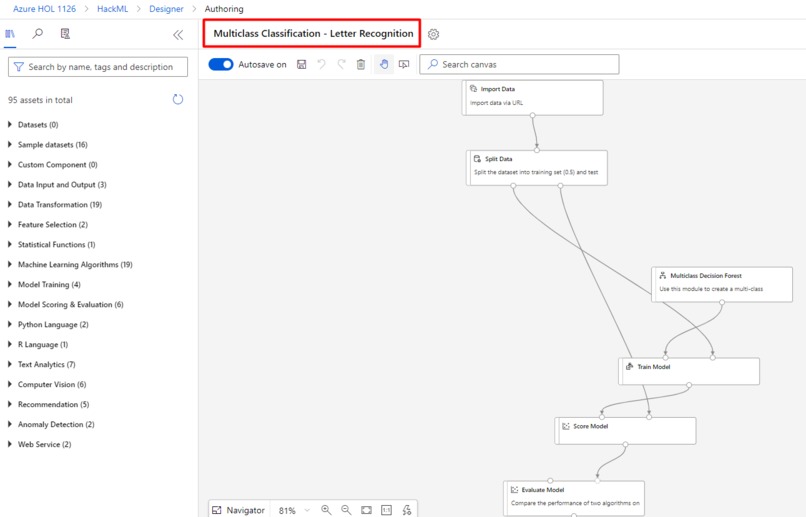The height and width of the screenshot is (517, 806).
Task: Toggle Autosave off
Action: tap(221, 64)
